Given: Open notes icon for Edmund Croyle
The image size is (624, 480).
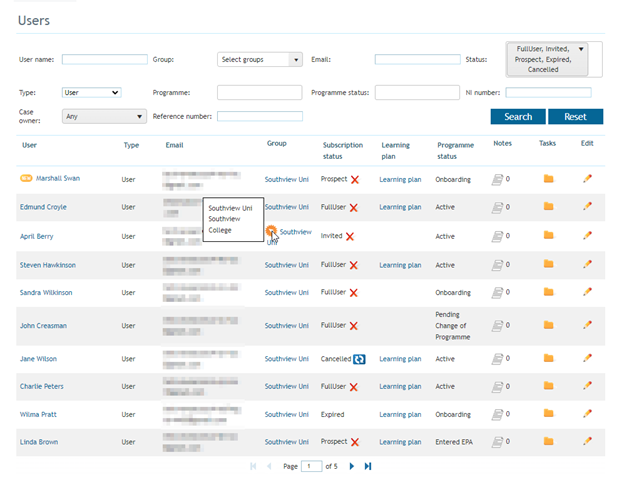Looking at the screenshot, I should pyautogui.click(x=497, y=207).
